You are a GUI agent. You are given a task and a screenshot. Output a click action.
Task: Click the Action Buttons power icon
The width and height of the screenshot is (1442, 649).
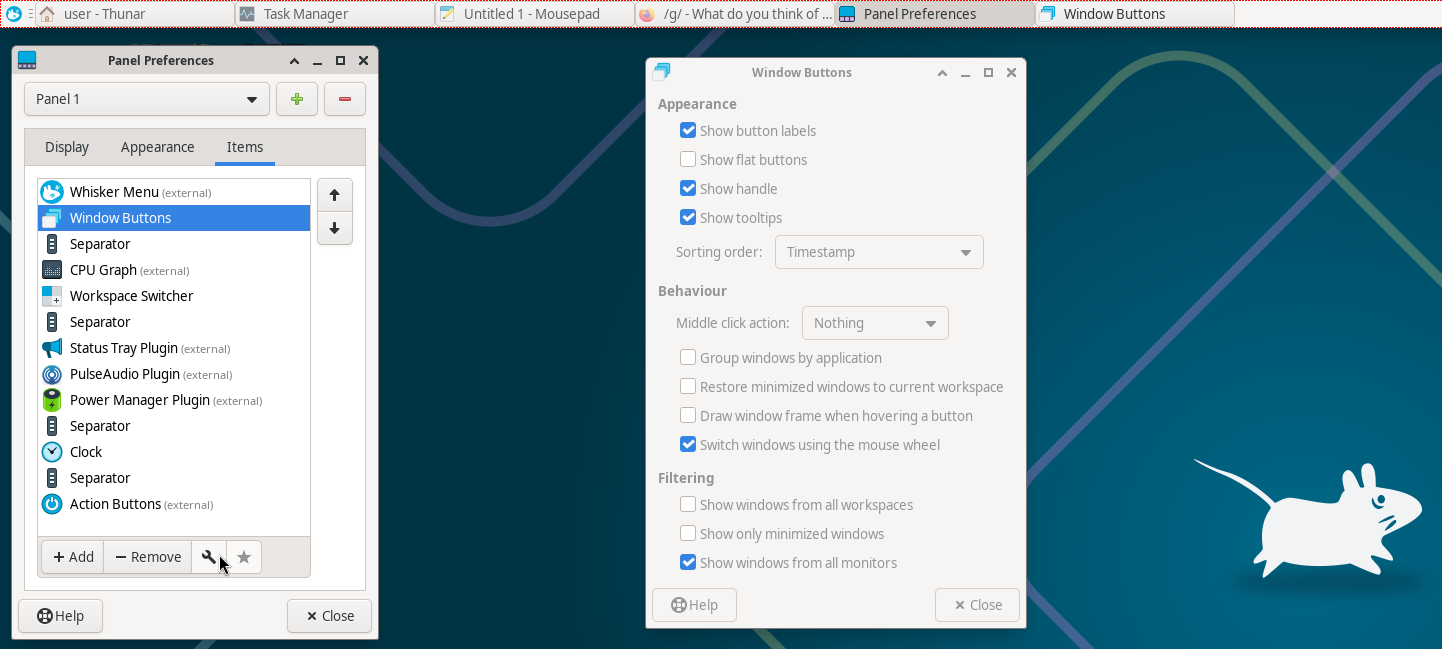pos(52,504)
